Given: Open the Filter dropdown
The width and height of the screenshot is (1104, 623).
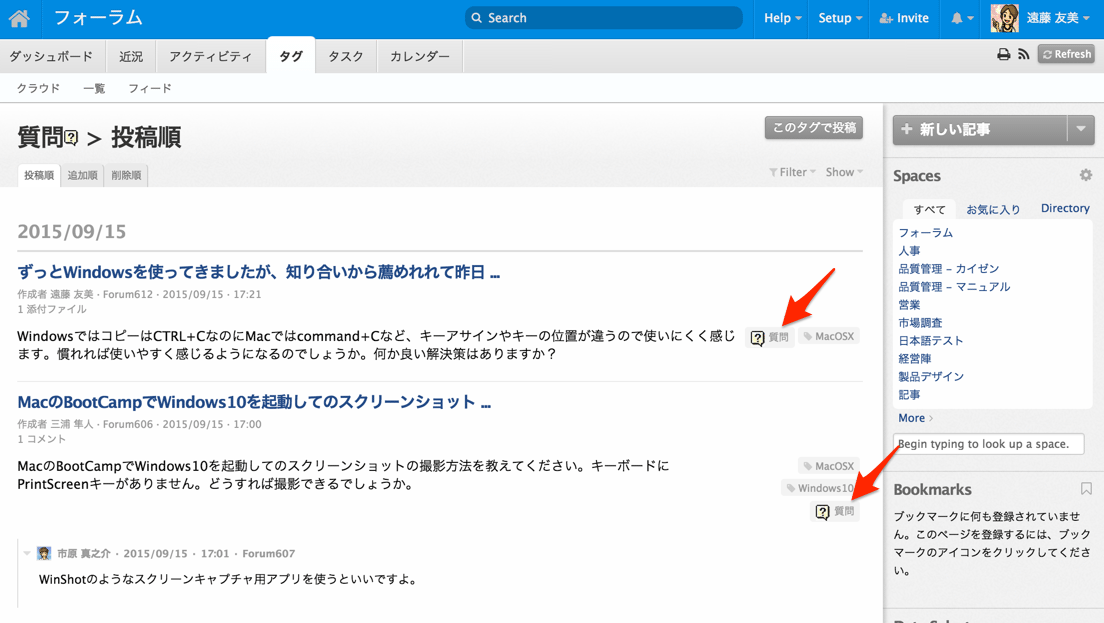Looking at the screenshot, I should coord(792,172).
